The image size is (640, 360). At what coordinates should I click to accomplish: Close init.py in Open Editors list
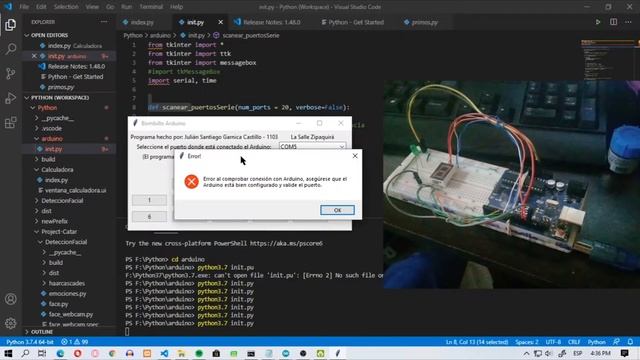34,56
